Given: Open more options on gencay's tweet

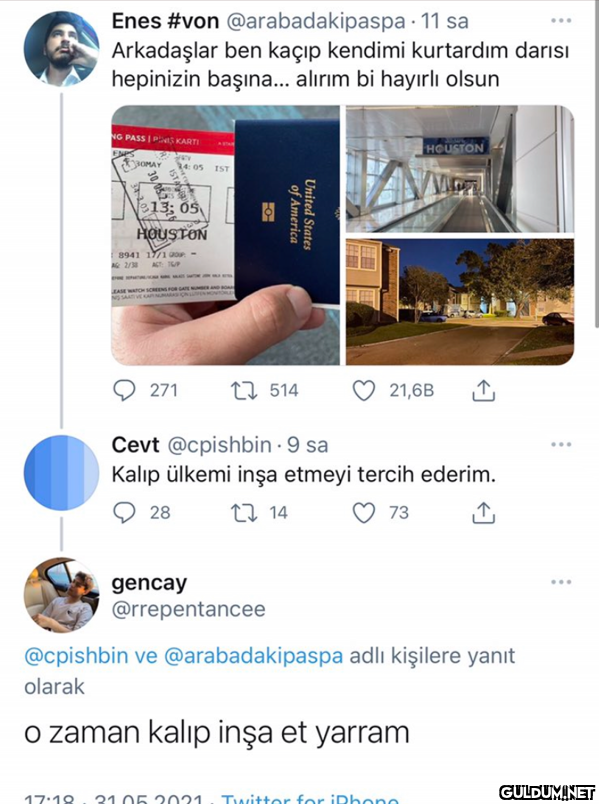Looking at the screenshot, I should tap(561, 582).
